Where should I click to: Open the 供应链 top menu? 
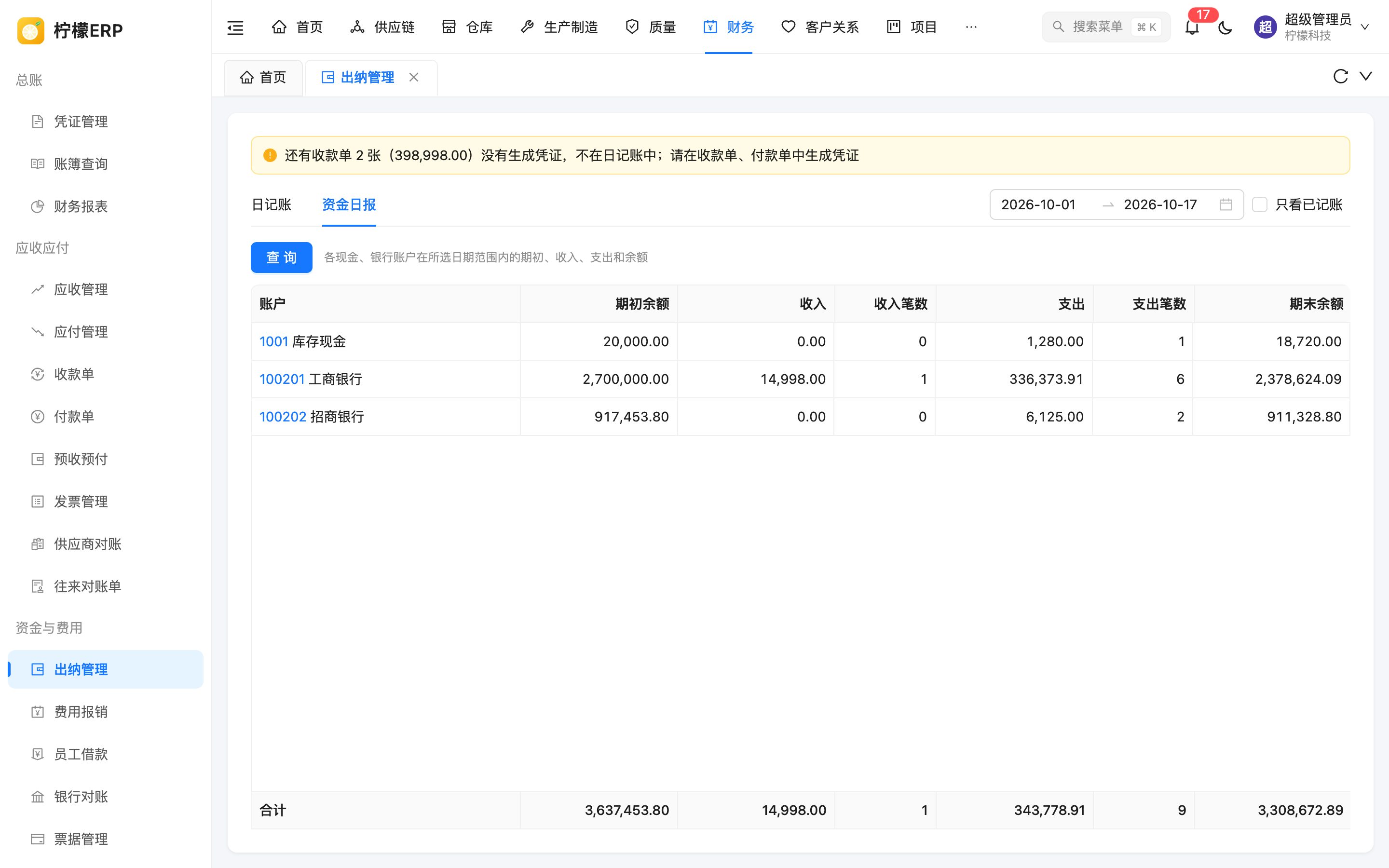[382, 27]
